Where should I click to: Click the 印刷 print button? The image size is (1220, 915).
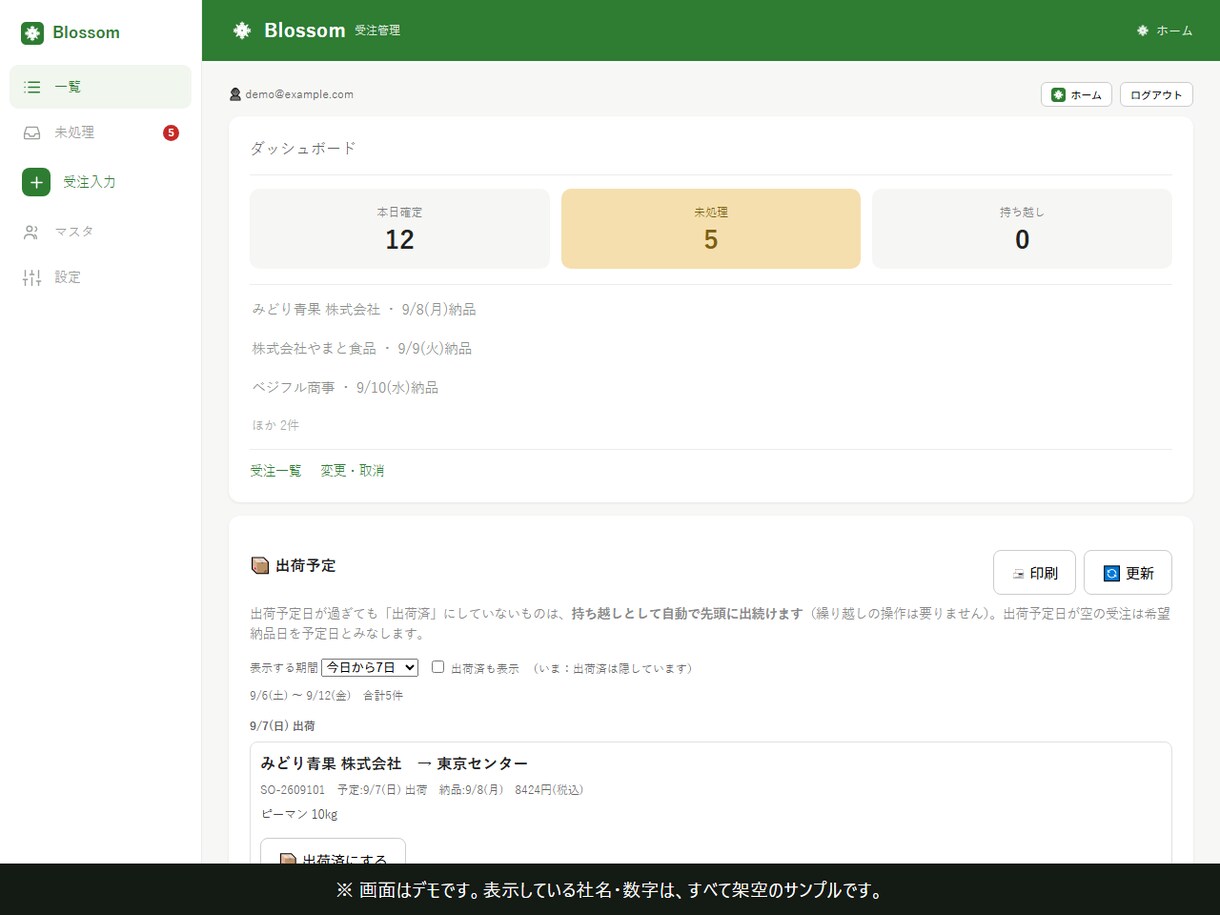[1034, 573]
